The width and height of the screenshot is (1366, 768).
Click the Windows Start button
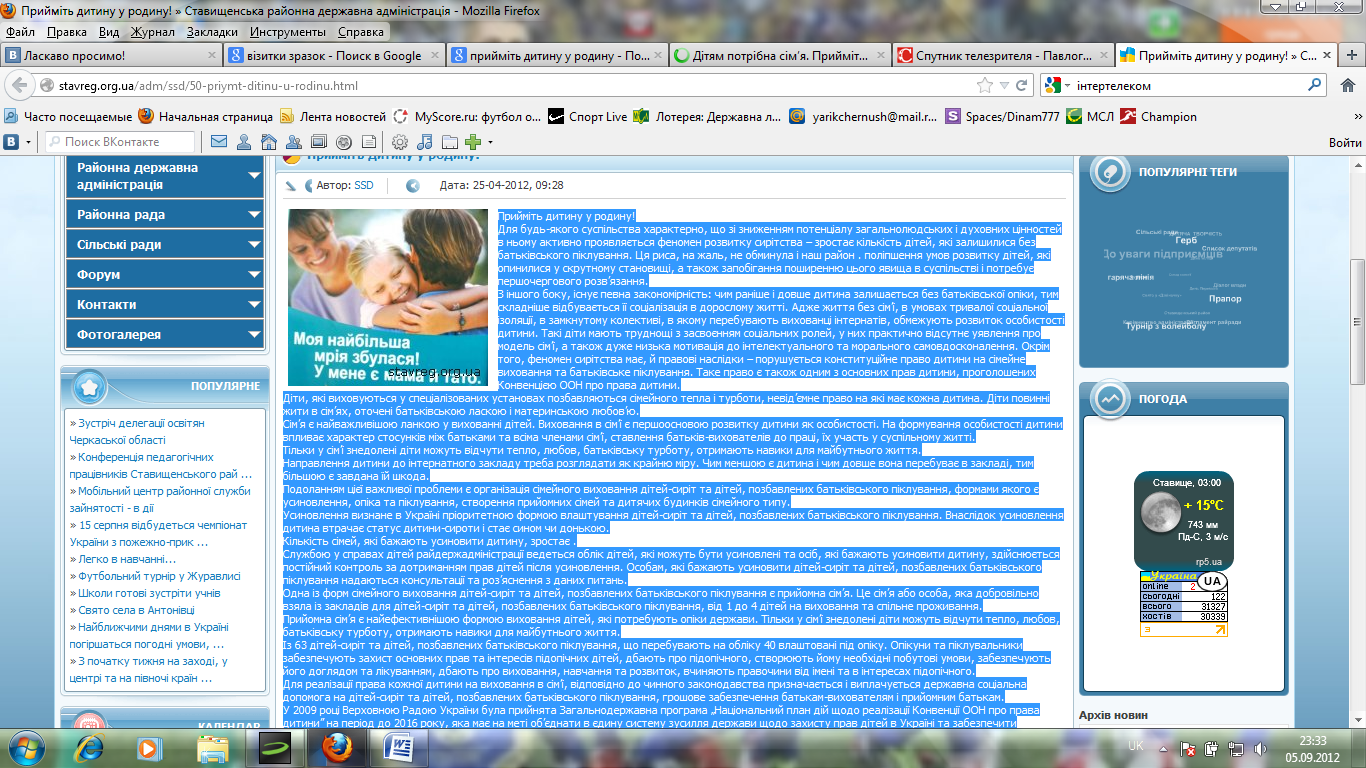[x=25, y=747]
